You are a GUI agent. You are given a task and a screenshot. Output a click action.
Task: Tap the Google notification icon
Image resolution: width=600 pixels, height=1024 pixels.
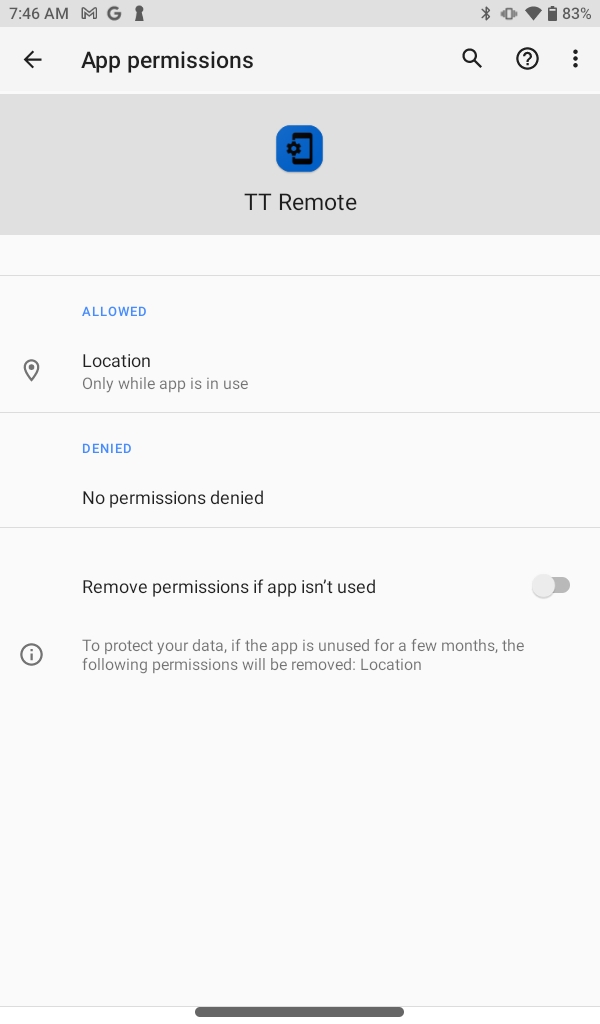[x=114, y=13]
